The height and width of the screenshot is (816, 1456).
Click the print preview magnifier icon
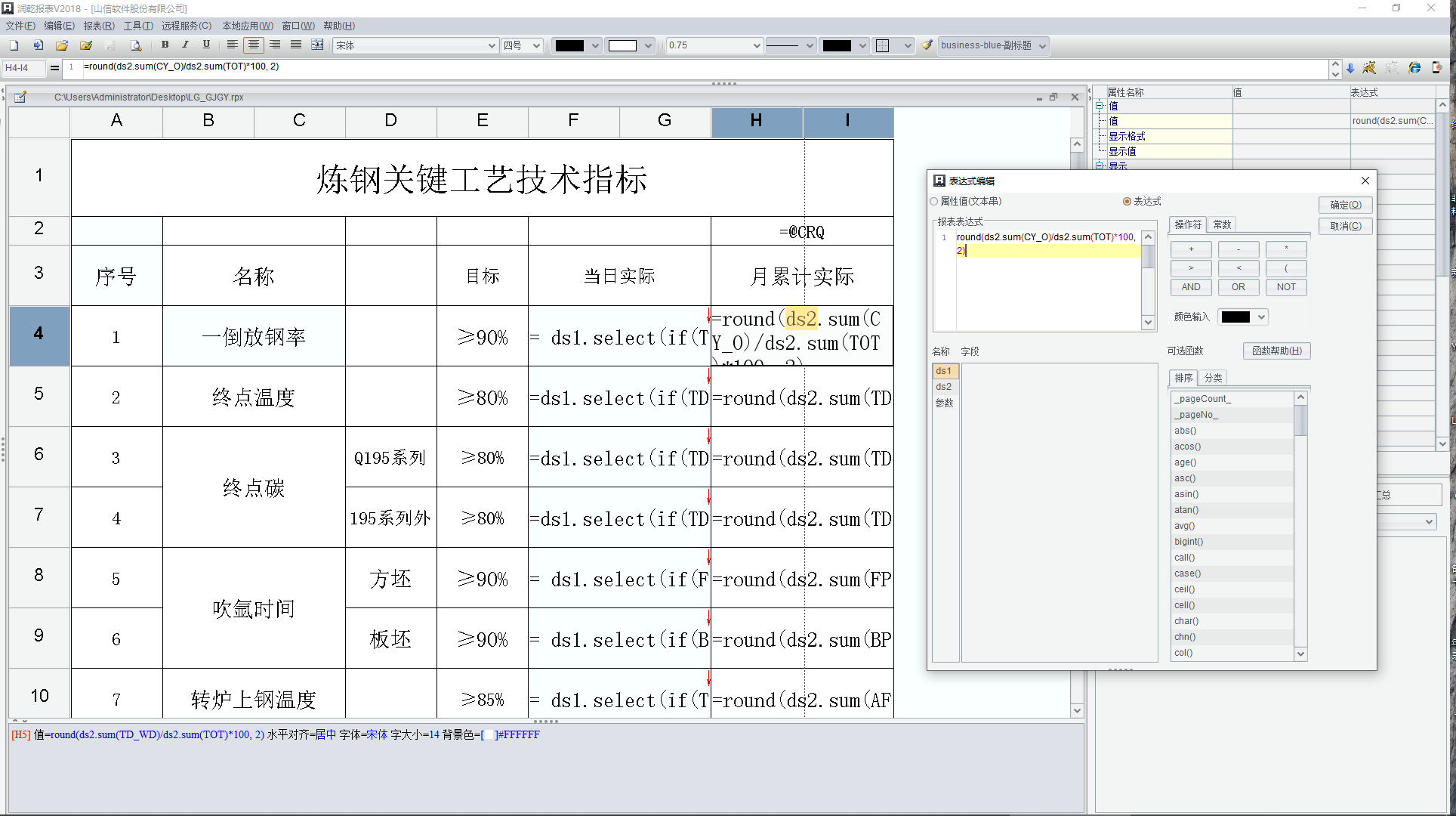(x=136, y=45)
